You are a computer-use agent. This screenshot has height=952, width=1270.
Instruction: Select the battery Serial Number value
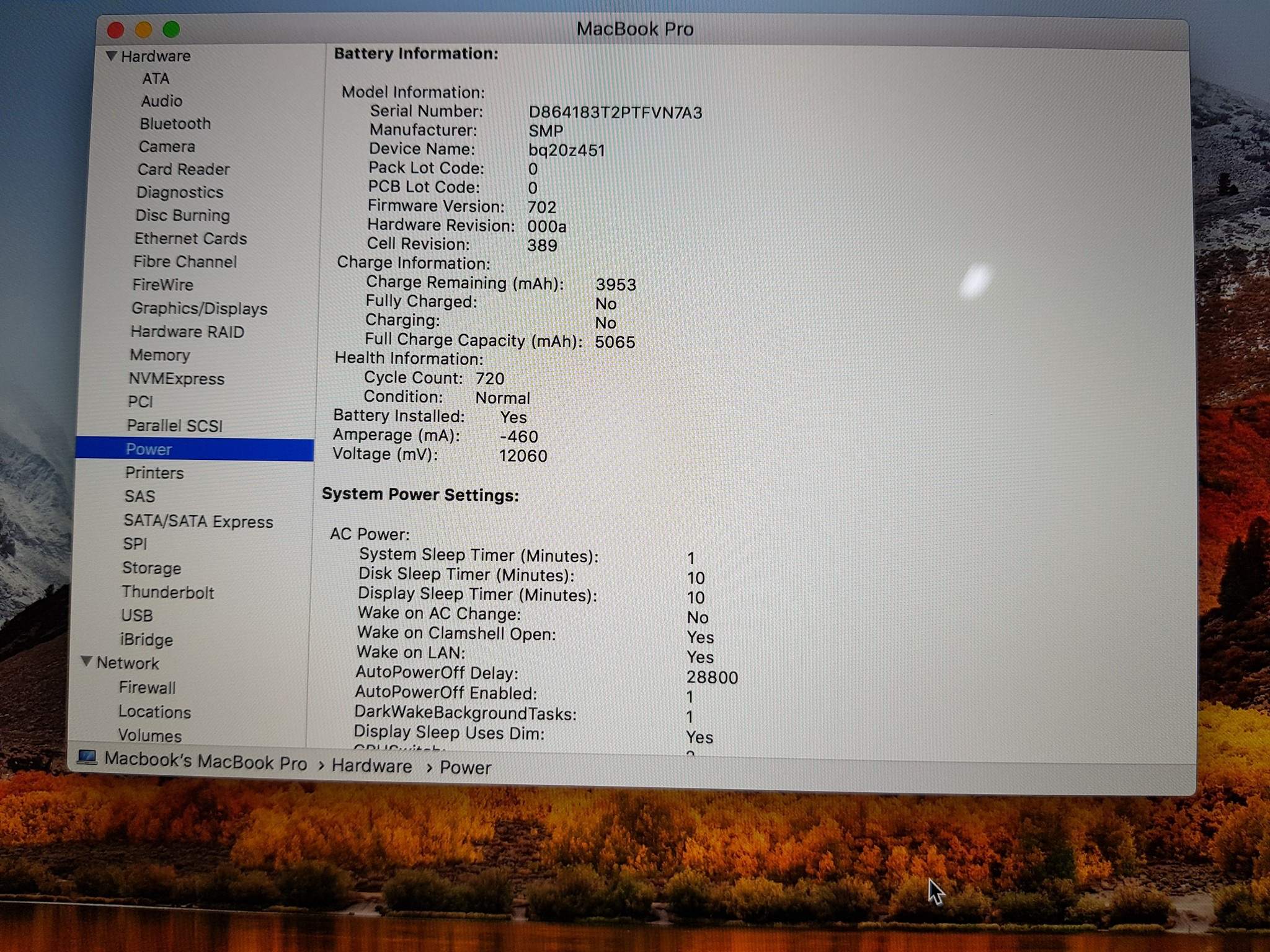[x=615, y=113]
